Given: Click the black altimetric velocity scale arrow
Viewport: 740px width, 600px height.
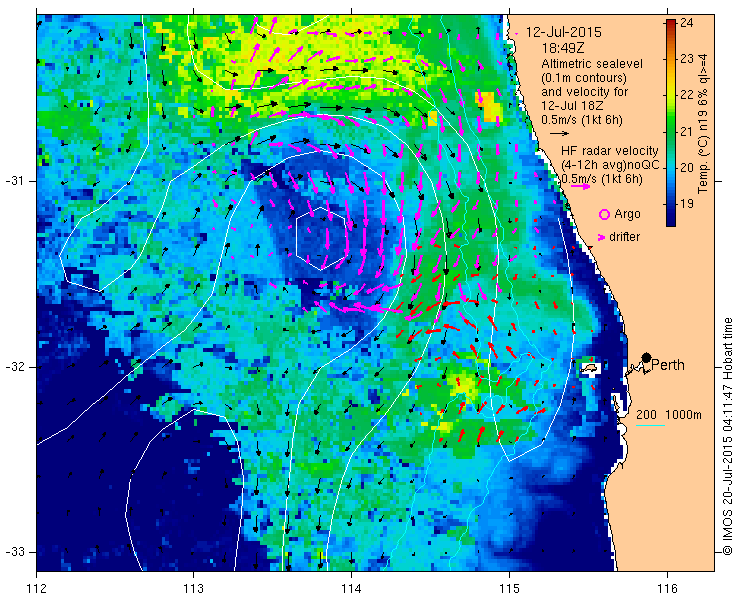Looking at the screenshot, I should click(560, 133).
